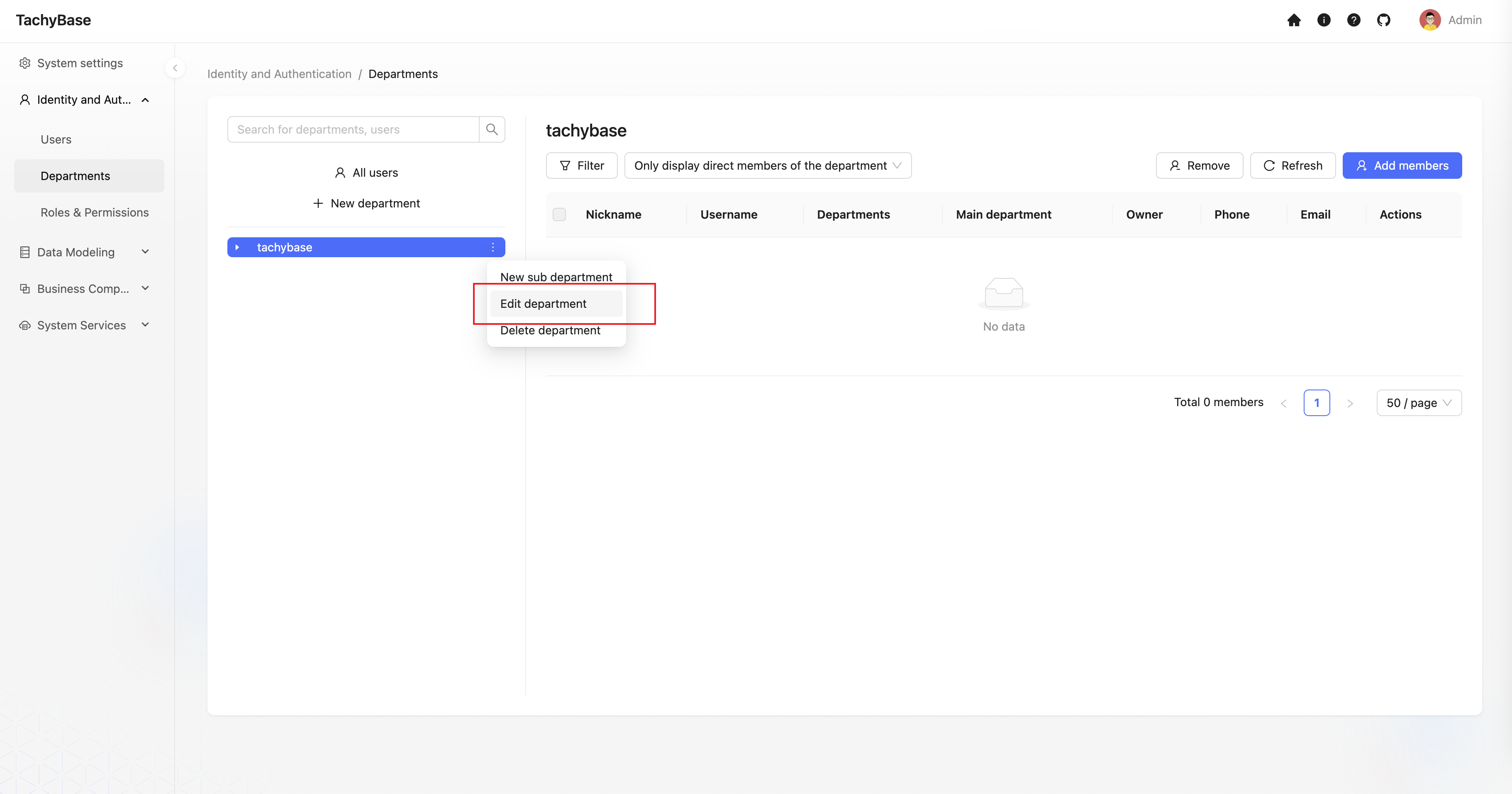Image resolution: width=1512 pixels, height=794 pixels.
Task: Open the home icon in header
Action: click(x=1294, y=20)
